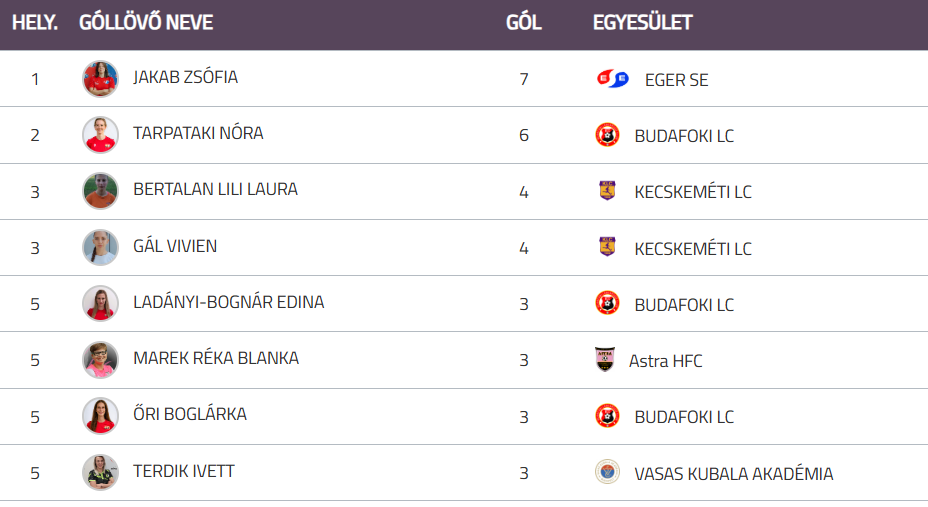The width and height of the screenshot is (928, 507).
Task: Open the Ladányi-Bognár Edina player link
Action: point(228,302)
